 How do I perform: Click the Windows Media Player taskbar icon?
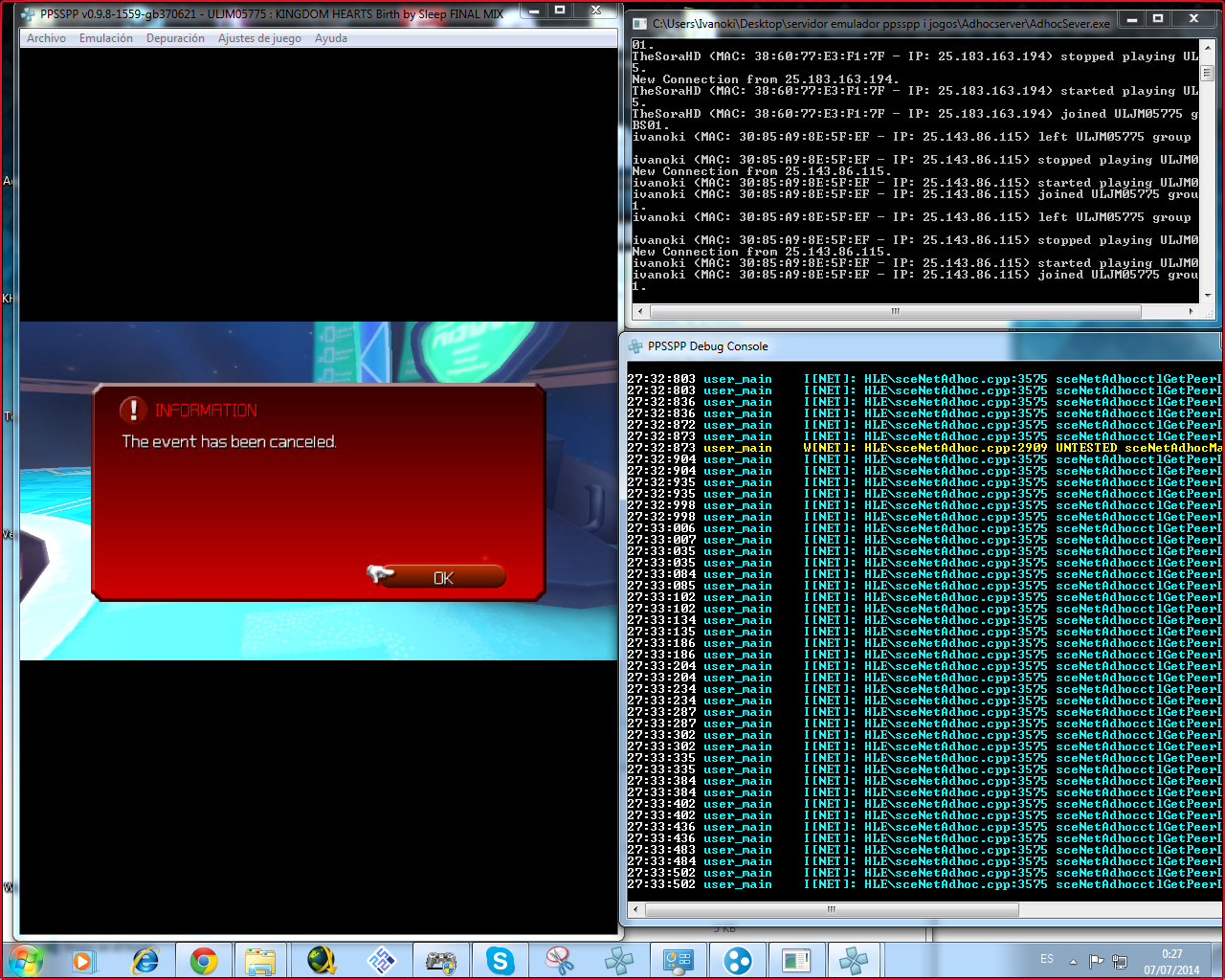(83, 960)
